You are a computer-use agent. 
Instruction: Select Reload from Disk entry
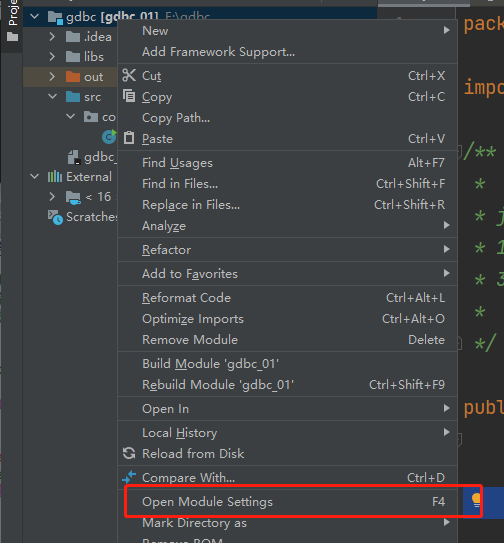pos(288,453)
